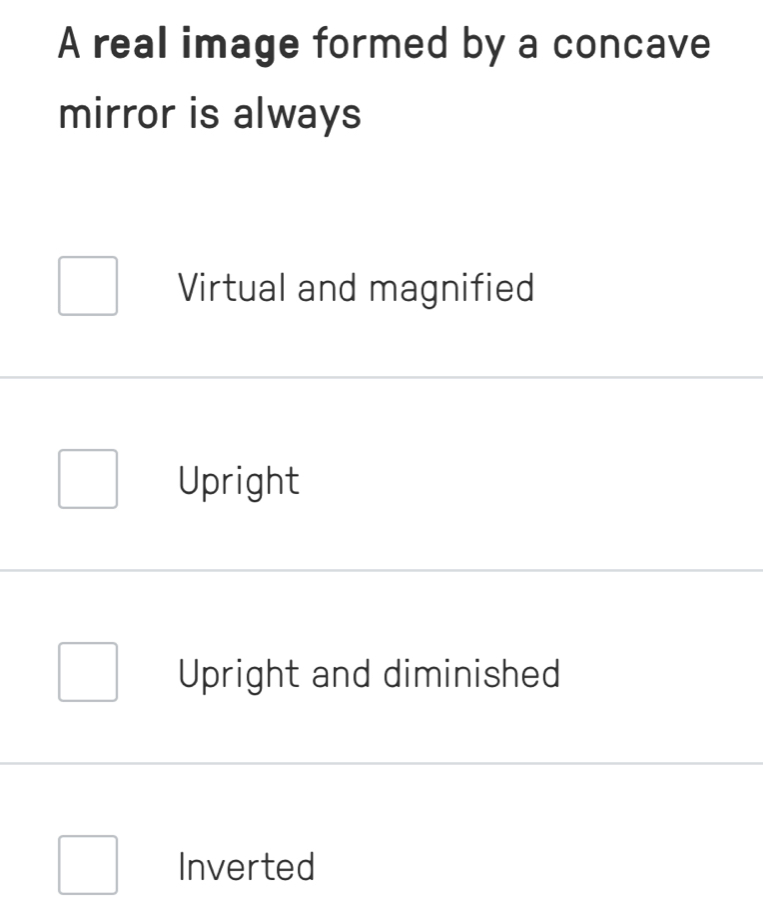Click the leading 'A' of the question
The image size is (763, 919).
(69, 45)
